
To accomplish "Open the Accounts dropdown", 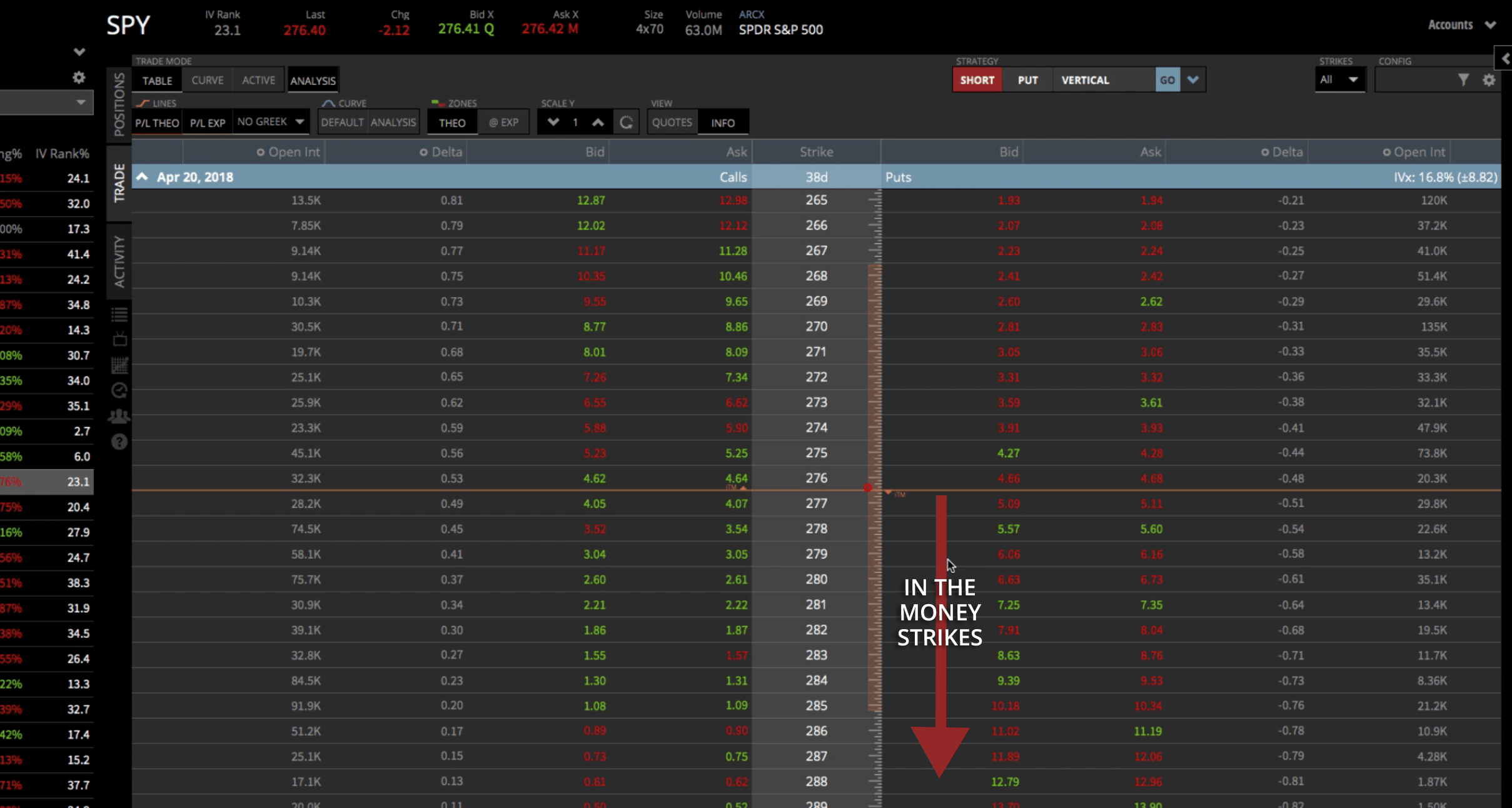I will [1461, 25].
